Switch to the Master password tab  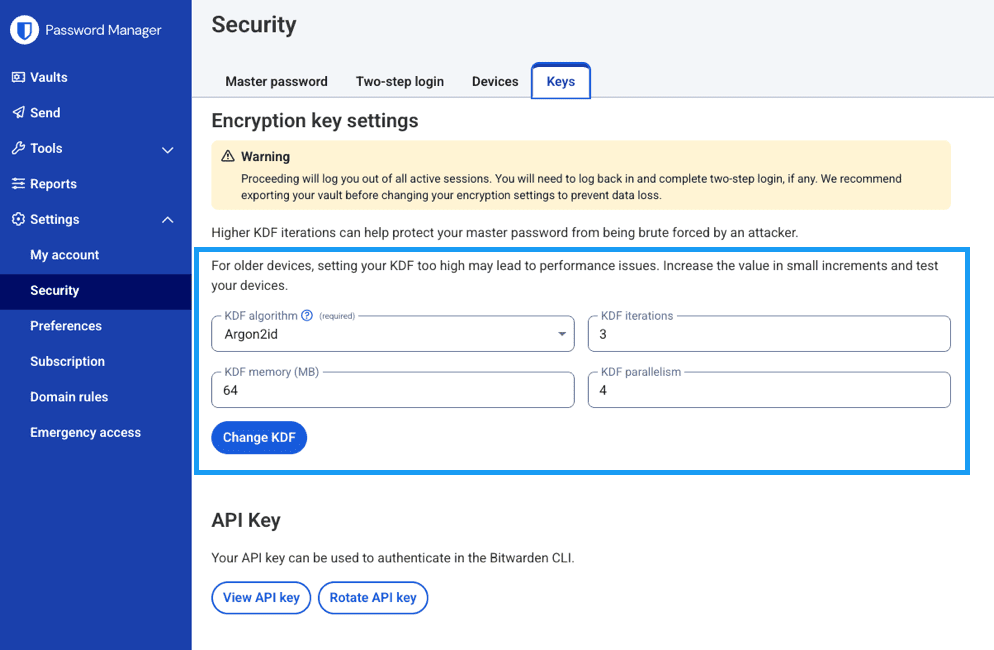[276, 81]
